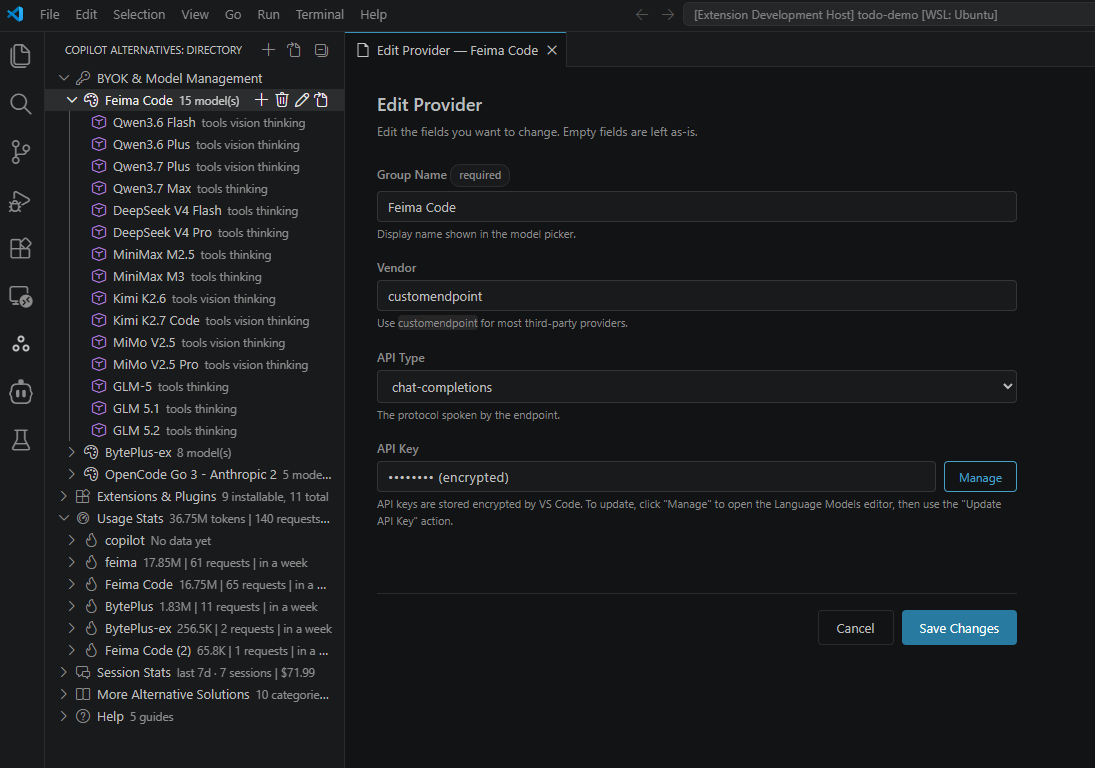Expand the Session Stats section
This screenshot has width=1095, height=768.
pos(64,672)
